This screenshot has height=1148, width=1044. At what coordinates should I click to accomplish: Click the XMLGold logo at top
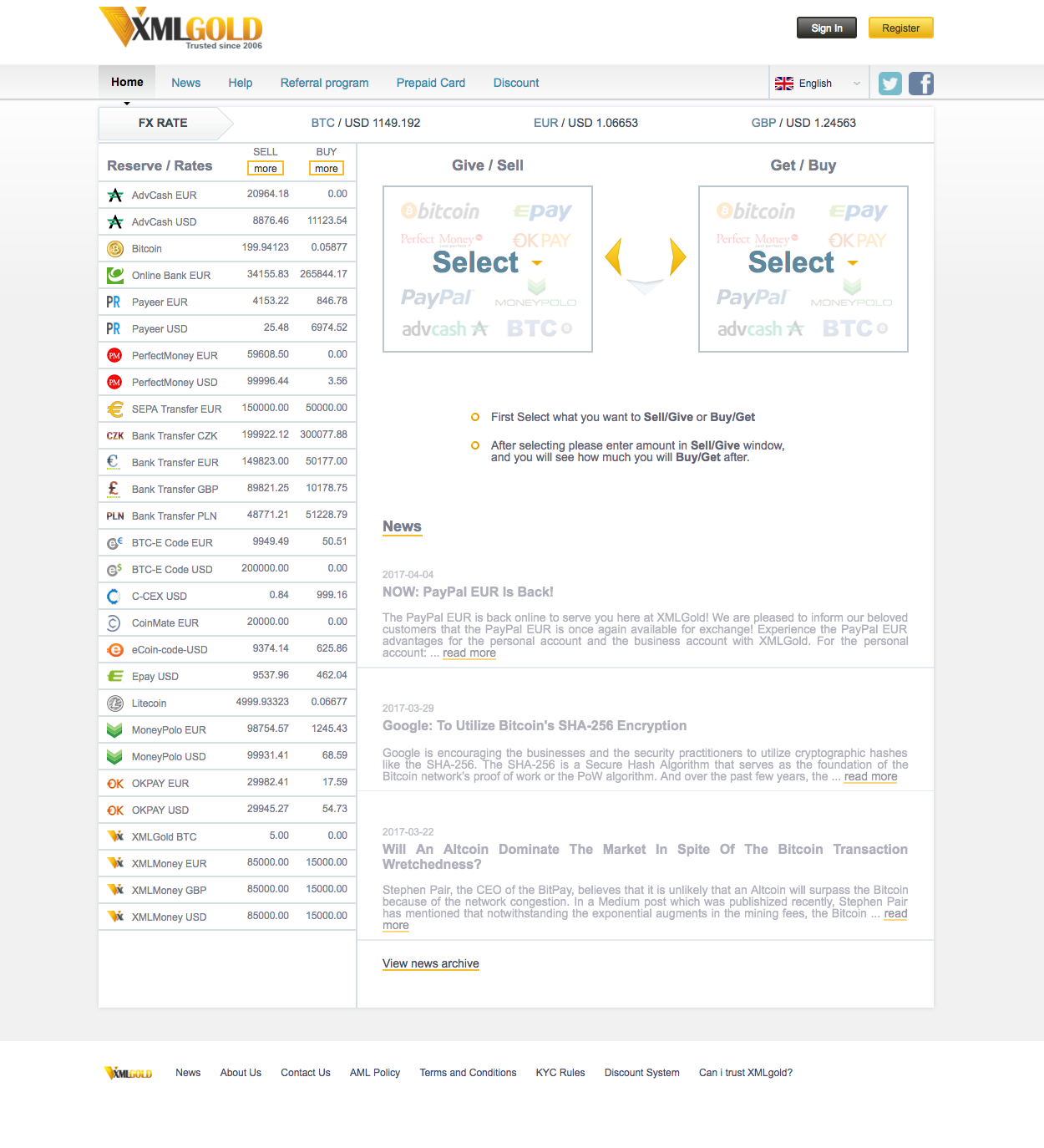(x=181, y=28)
